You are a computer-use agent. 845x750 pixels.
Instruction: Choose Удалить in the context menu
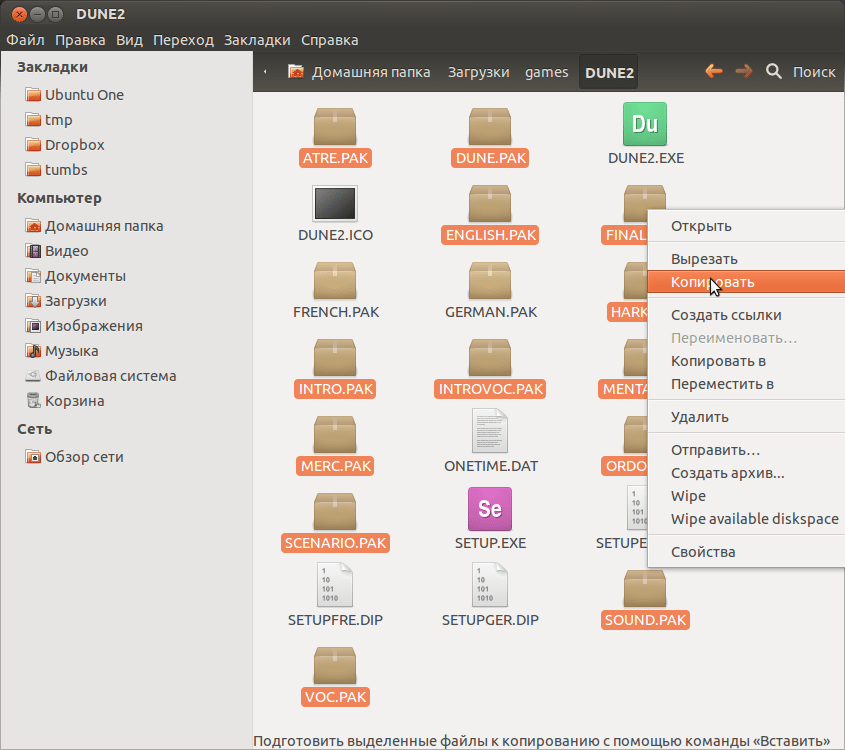746,417
